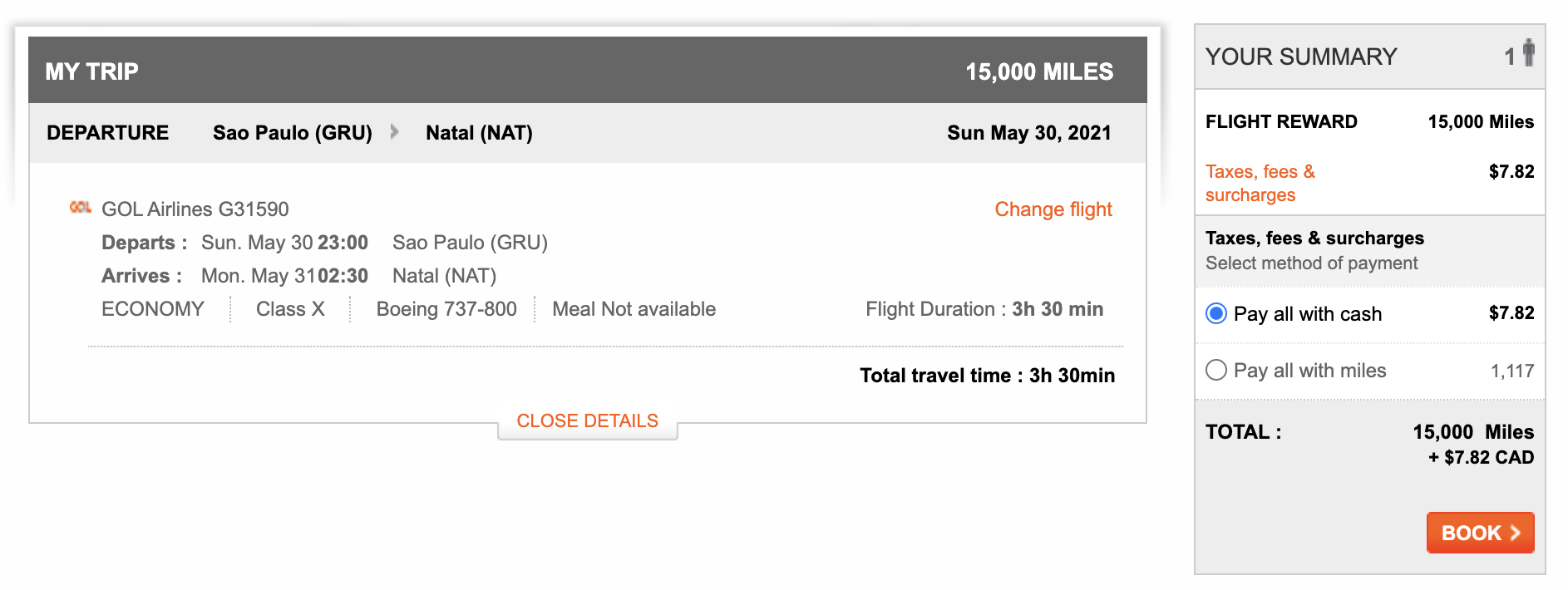Click the 15,000 MILES header amount
The image size is (1568, 590).
tap(1038, 71)
